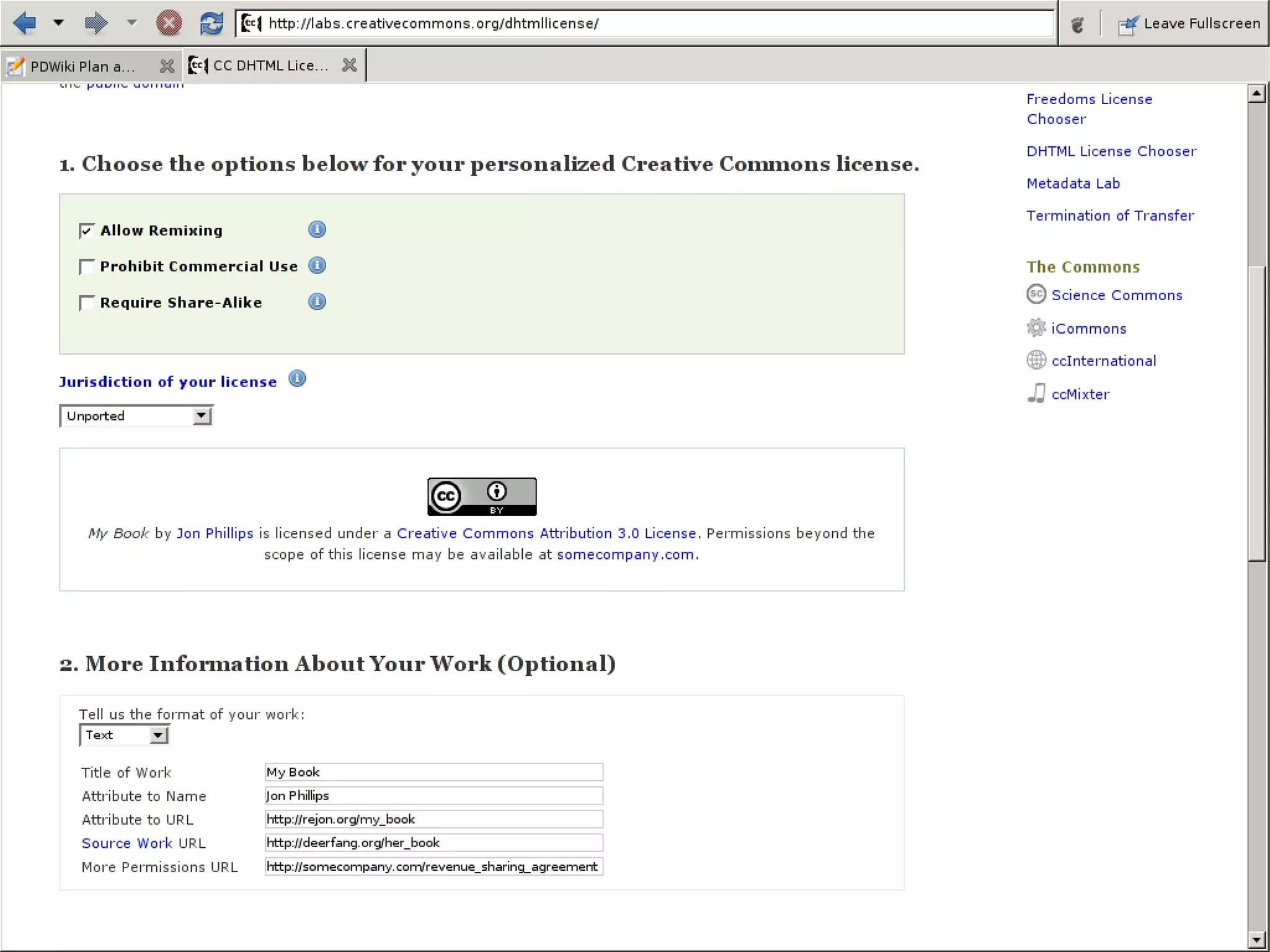The width and height of the screenshot is (1270, 952).
Task: Open the partially hidden public domain link
Action: [x=135, y=85]
